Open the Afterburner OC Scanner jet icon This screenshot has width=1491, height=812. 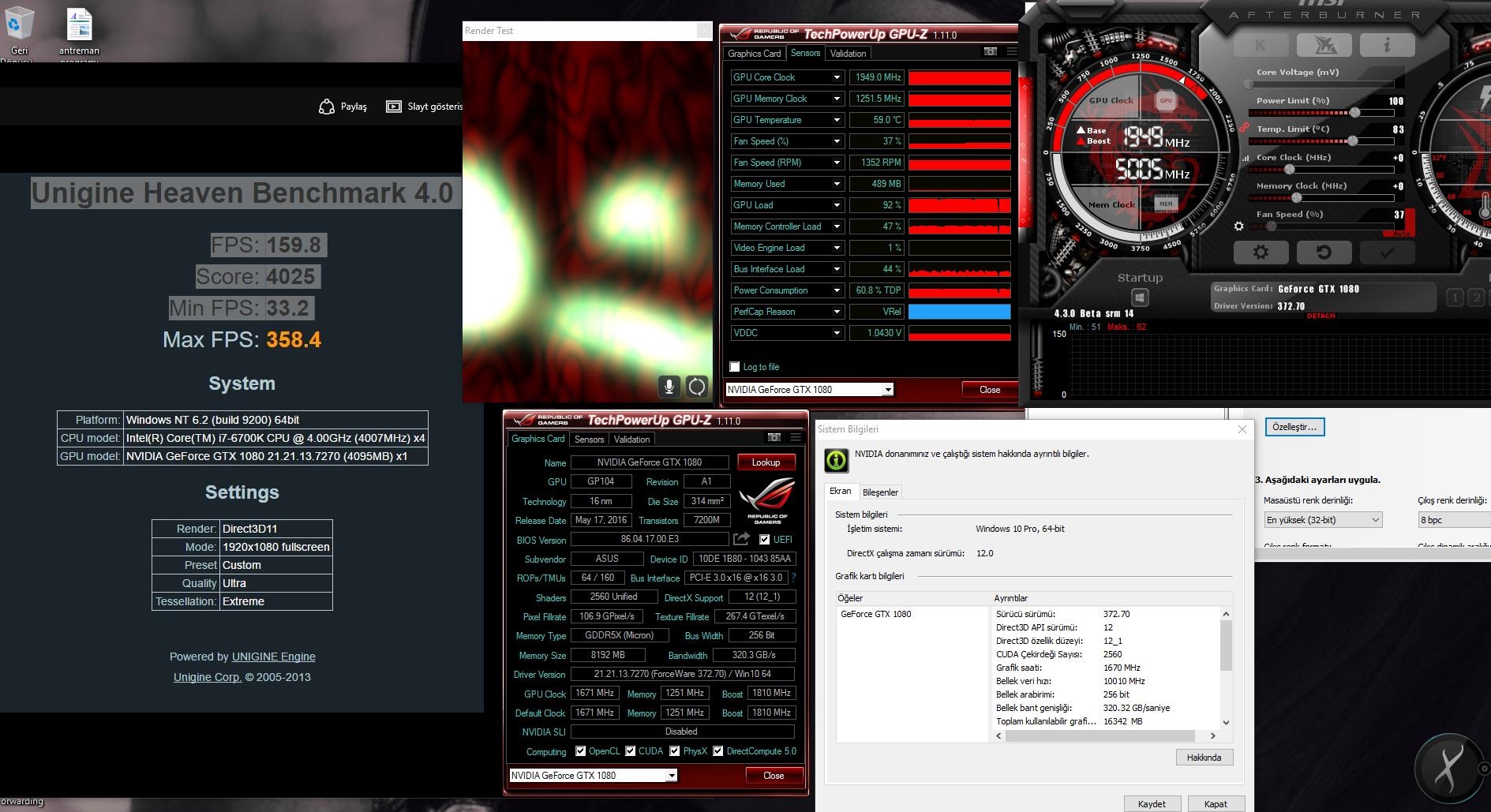pyautogui.click(x=1324, y=46)
